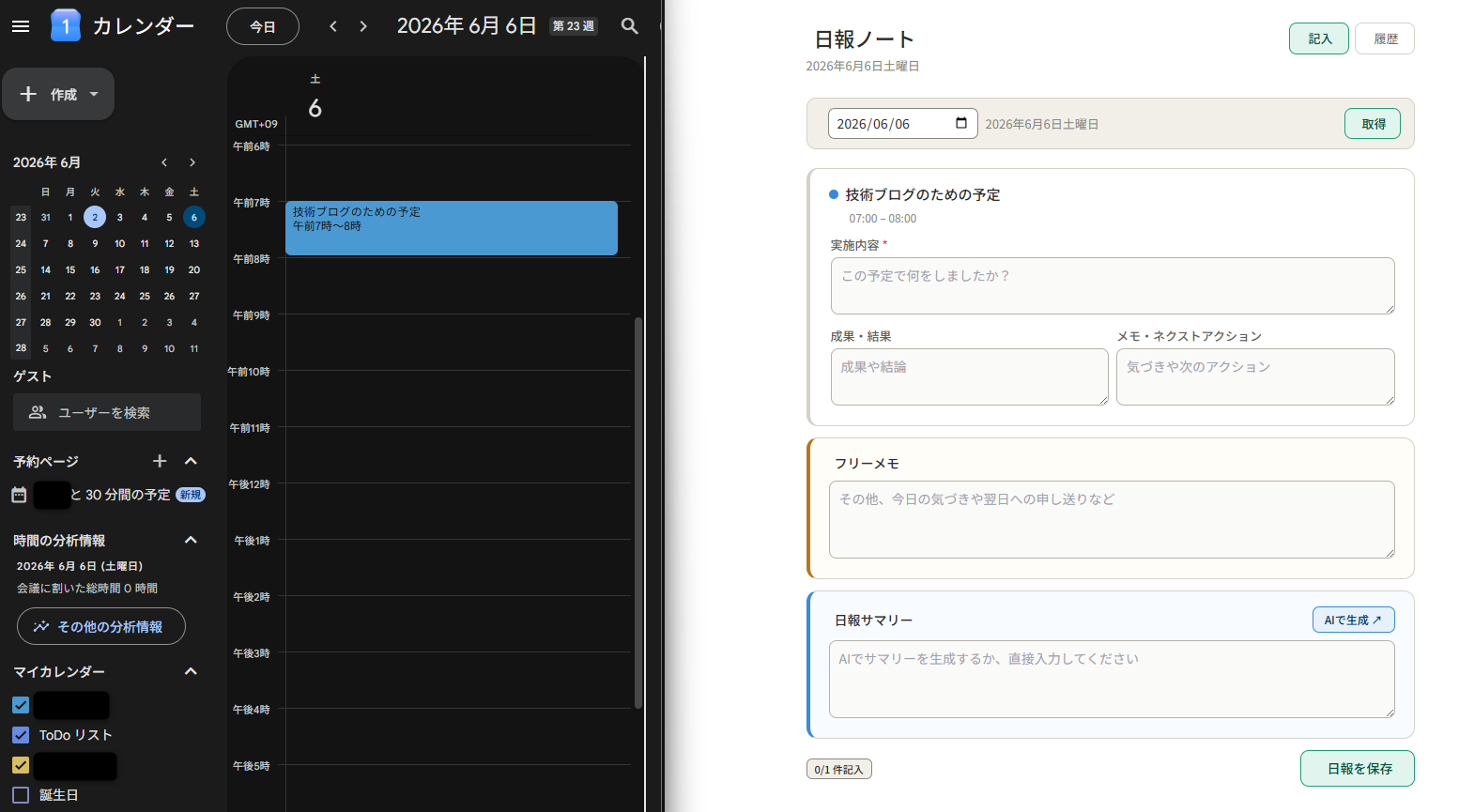Viewport: 1459px width, 812px height.
Task: Click the people icon in user search box
Action: click(x=38, y=412)
